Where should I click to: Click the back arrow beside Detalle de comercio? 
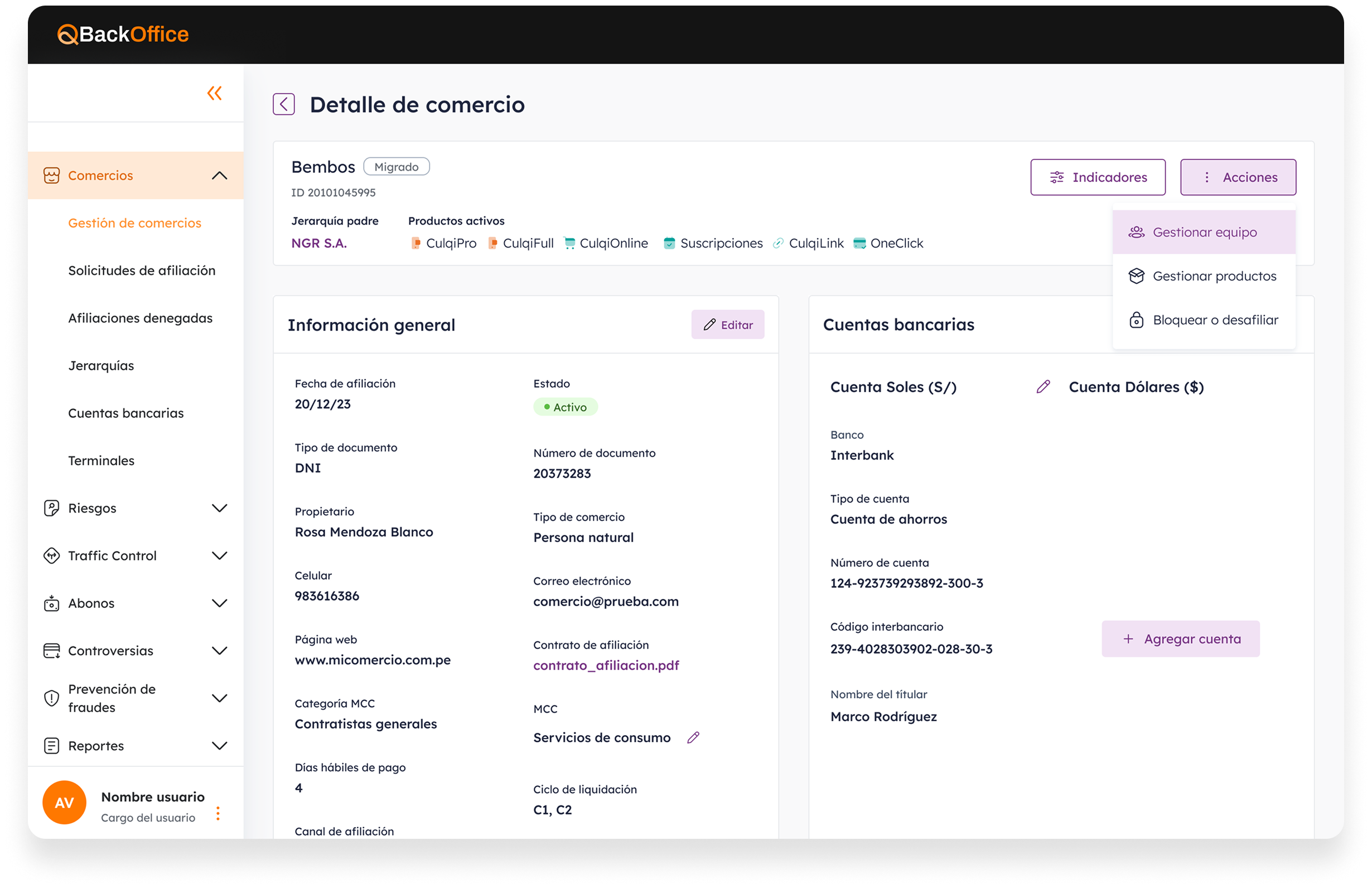pos(284,104)
